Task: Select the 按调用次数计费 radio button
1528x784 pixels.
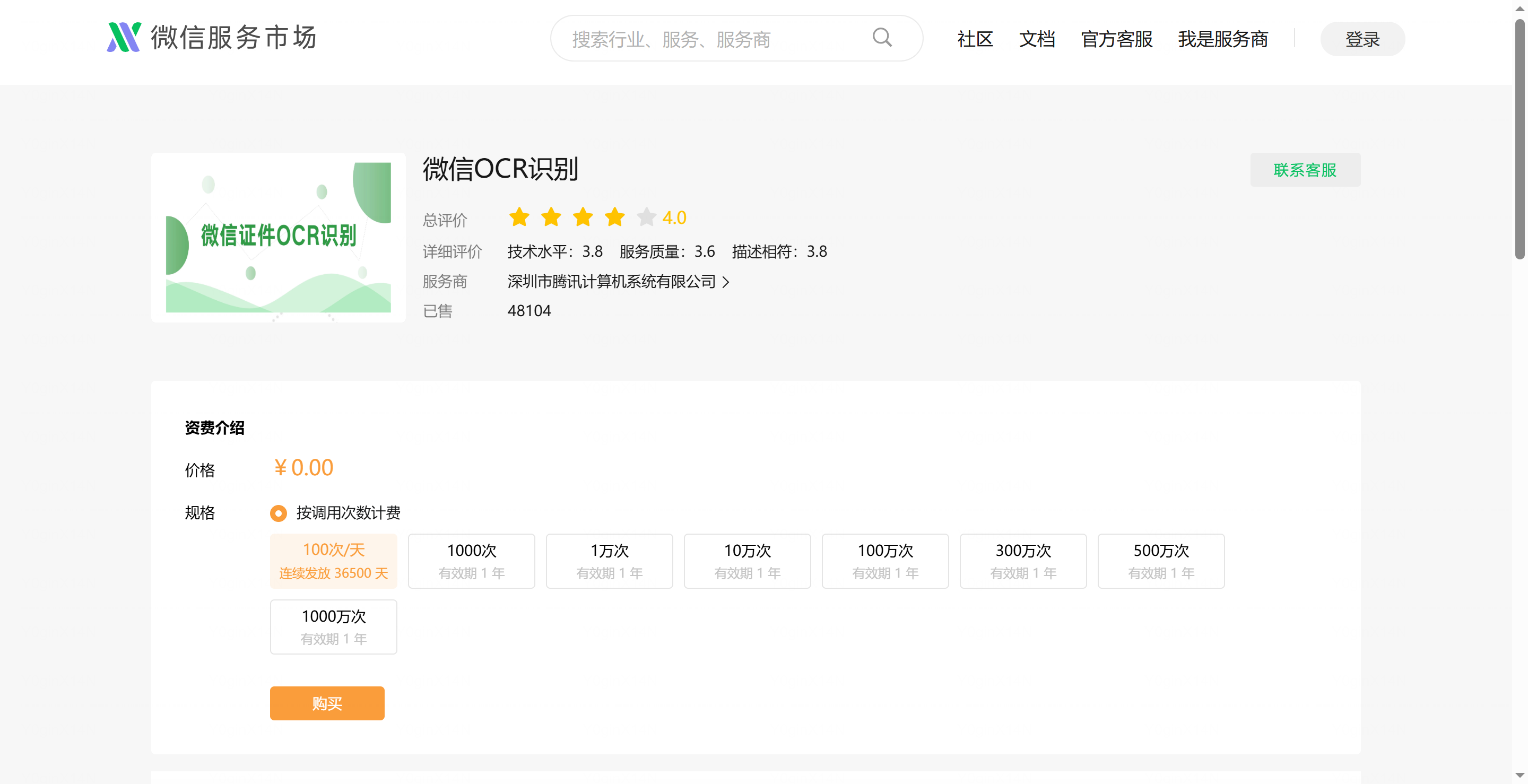Action: (278, 513)
